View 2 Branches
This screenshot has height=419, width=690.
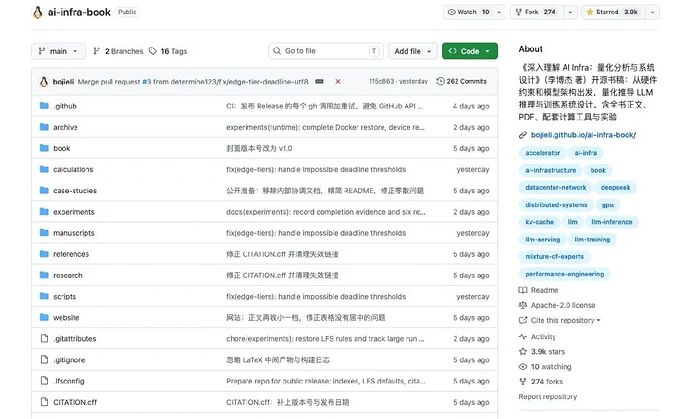click(118, 51)
